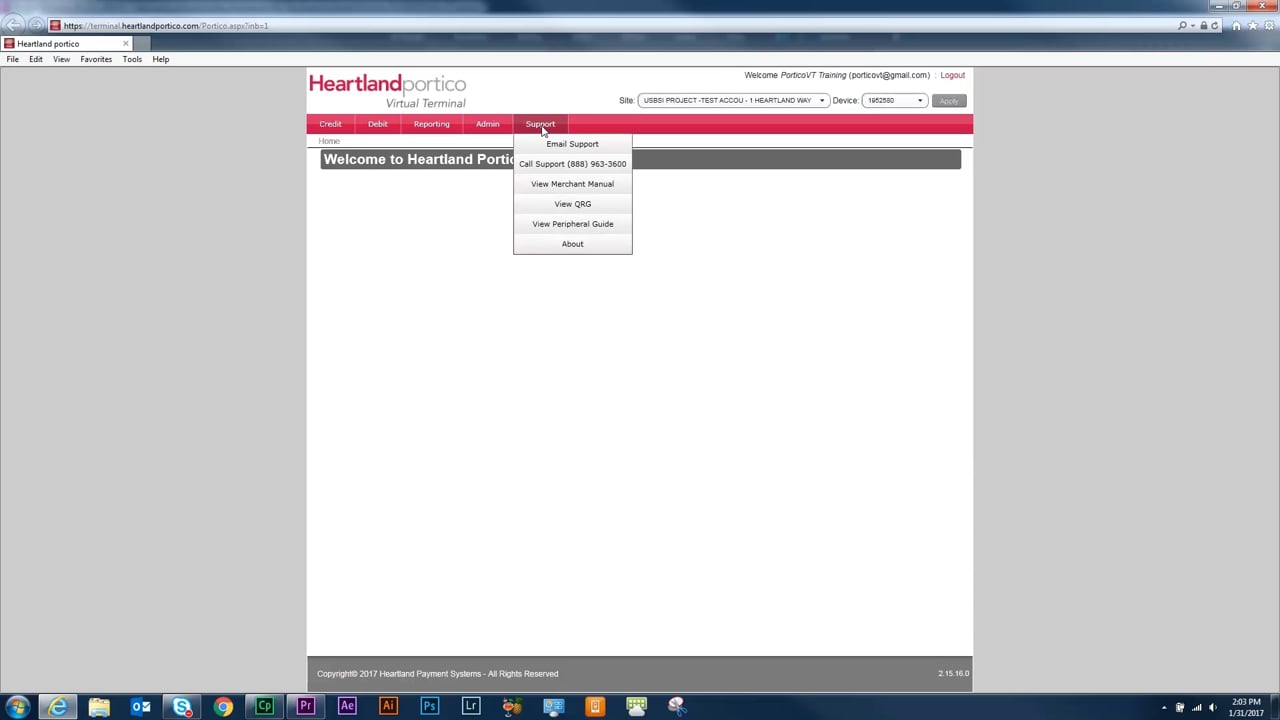This screenshot has width=1280, height=720.
Task: Open the Snipping Tool taskbar icon
Action: tap(676, 707)
